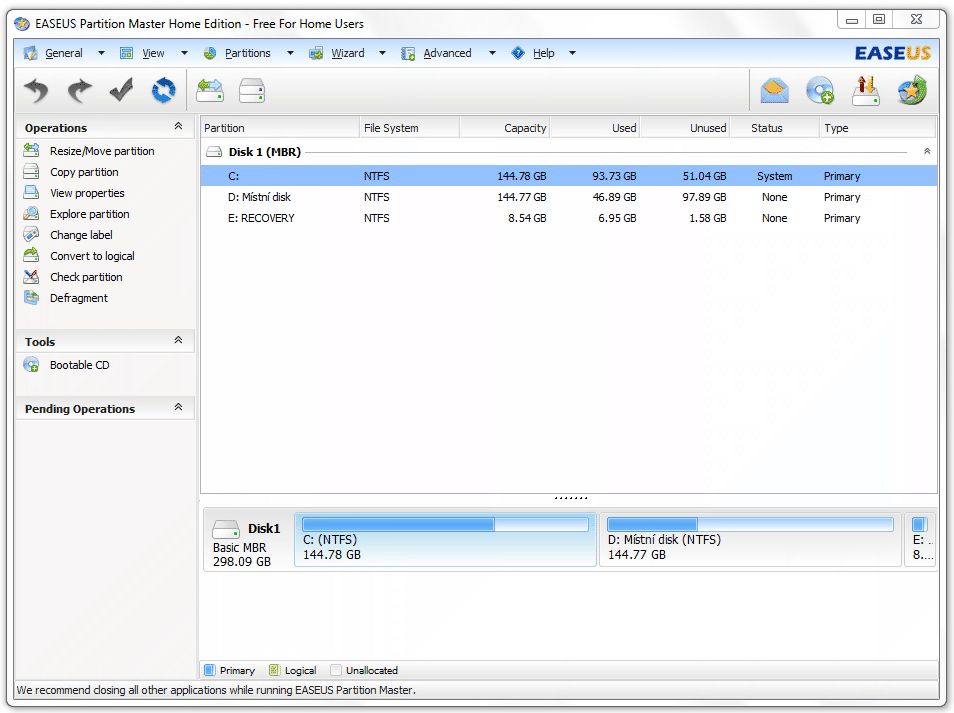Click the Defragment icon in Operations

[31, 297]
